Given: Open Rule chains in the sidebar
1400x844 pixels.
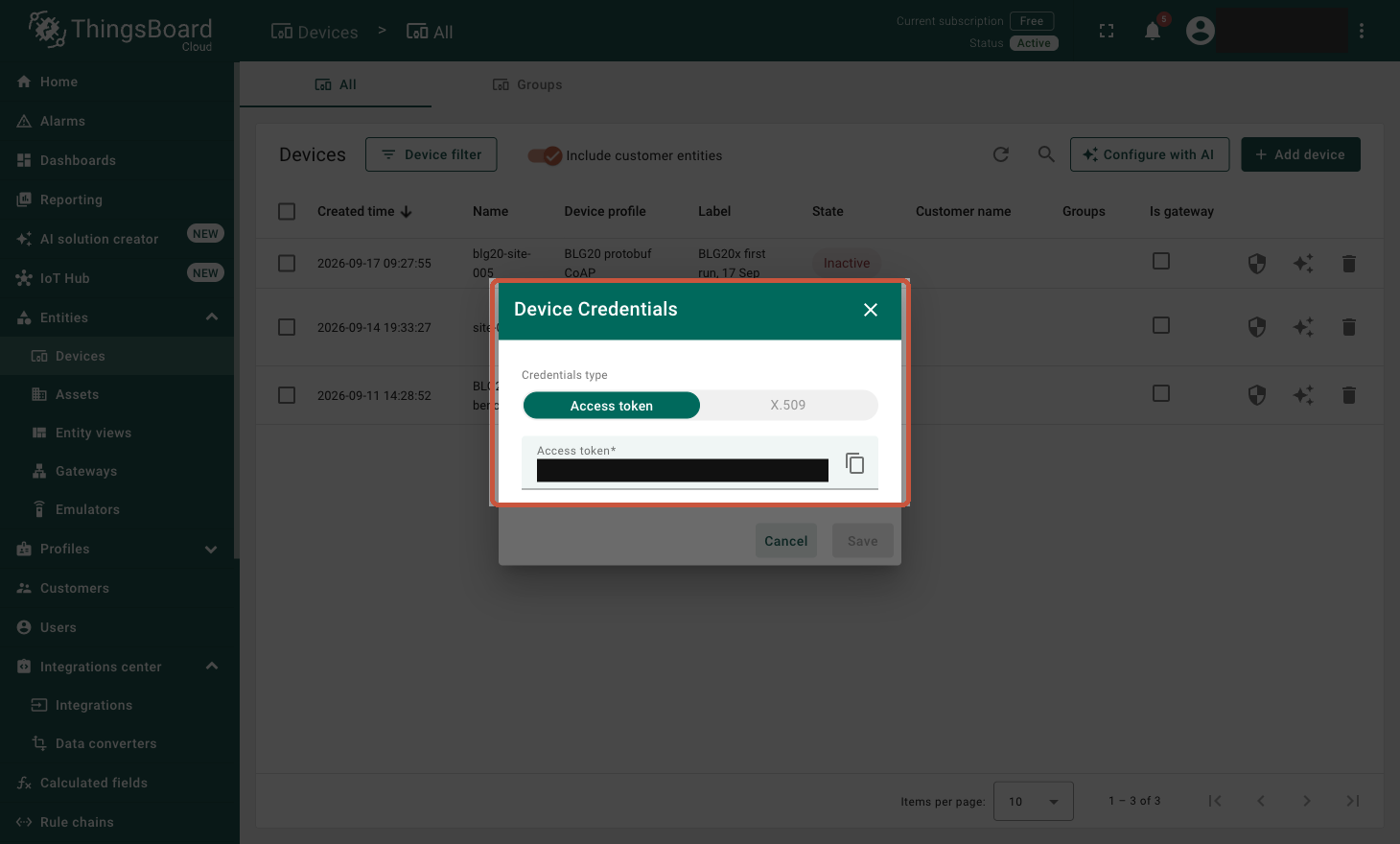Looking at the screenshot, I should coord(117,822).
